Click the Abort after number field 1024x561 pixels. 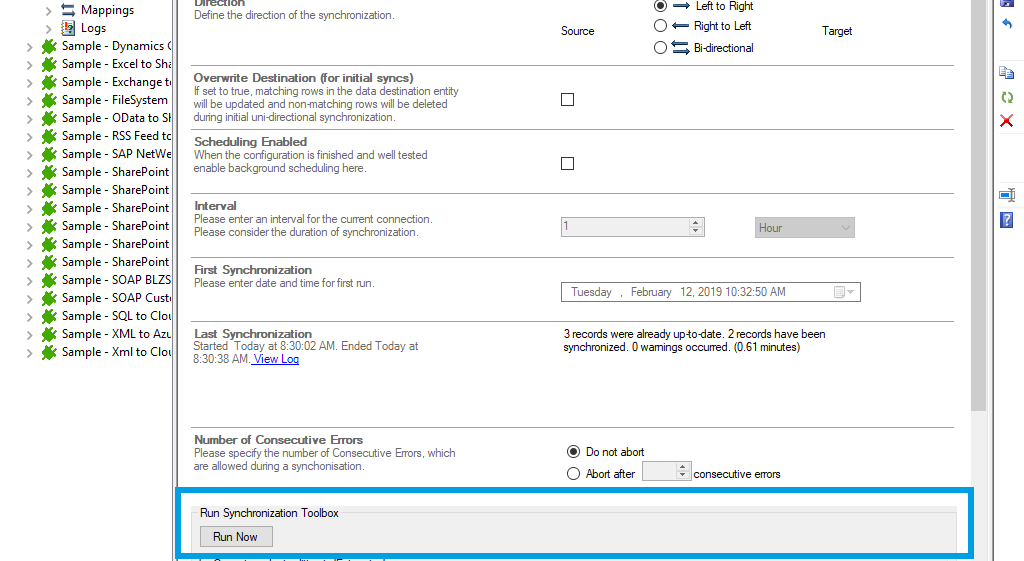tap(659, 471)
